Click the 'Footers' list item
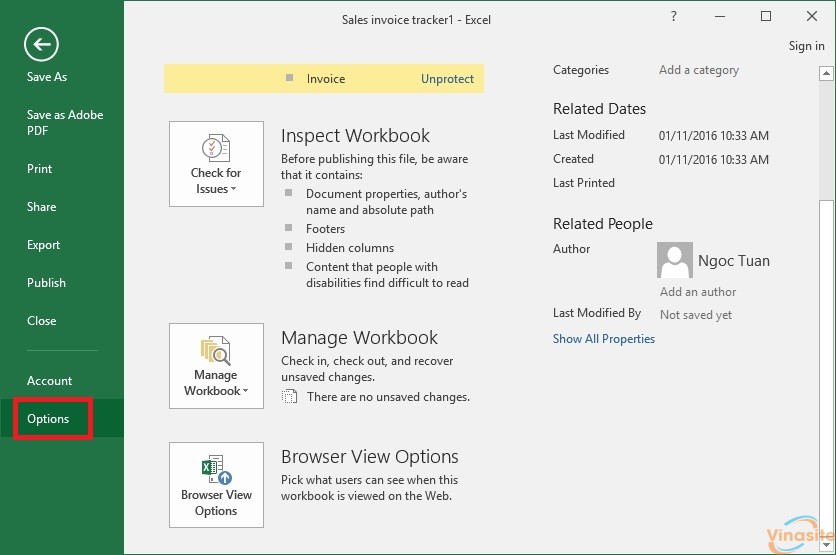This screenshot has width=836, height=555. coord(325,229)
